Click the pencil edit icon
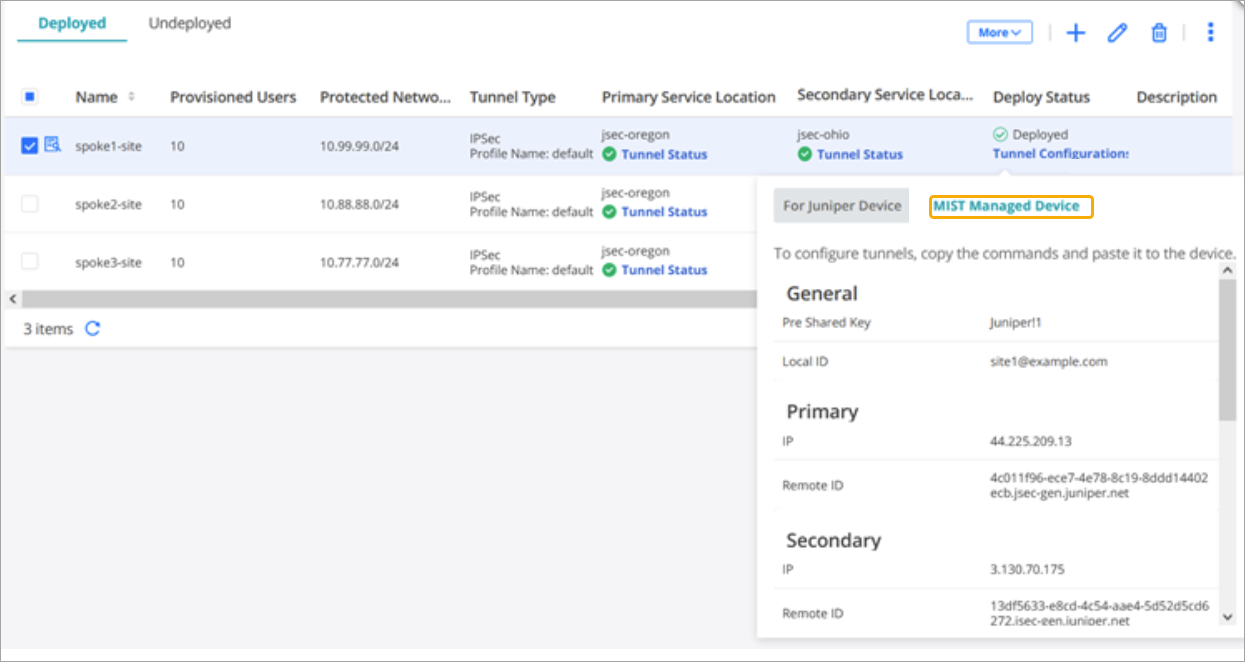 point(1117,33)
